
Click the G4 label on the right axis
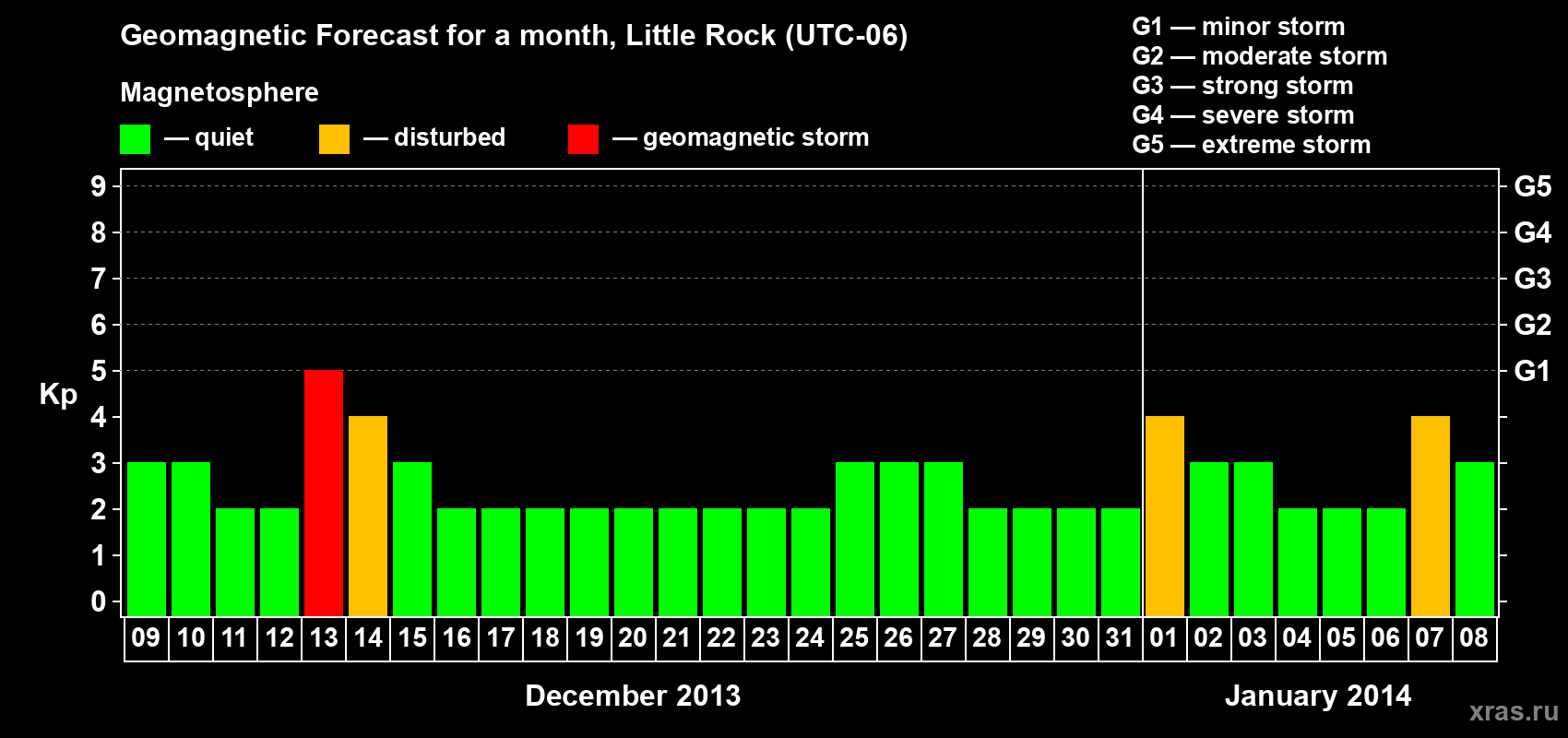[1533, 232]
